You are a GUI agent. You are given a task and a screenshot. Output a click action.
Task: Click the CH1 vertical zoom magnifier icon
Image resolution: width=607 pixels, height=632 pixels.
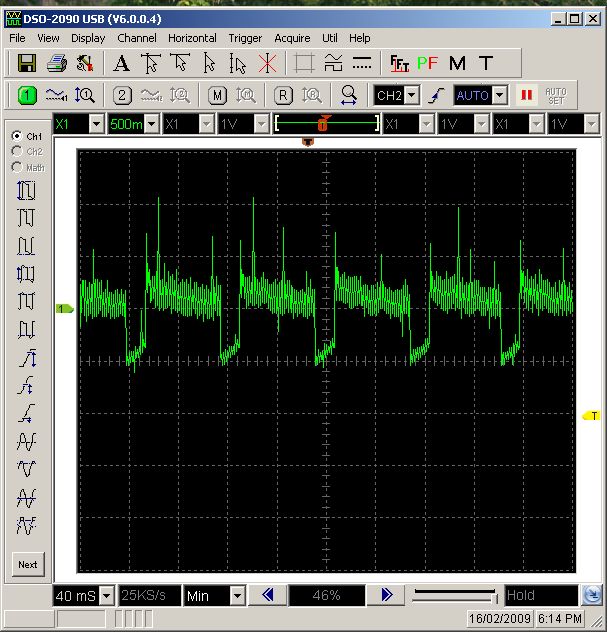point(85,96)
